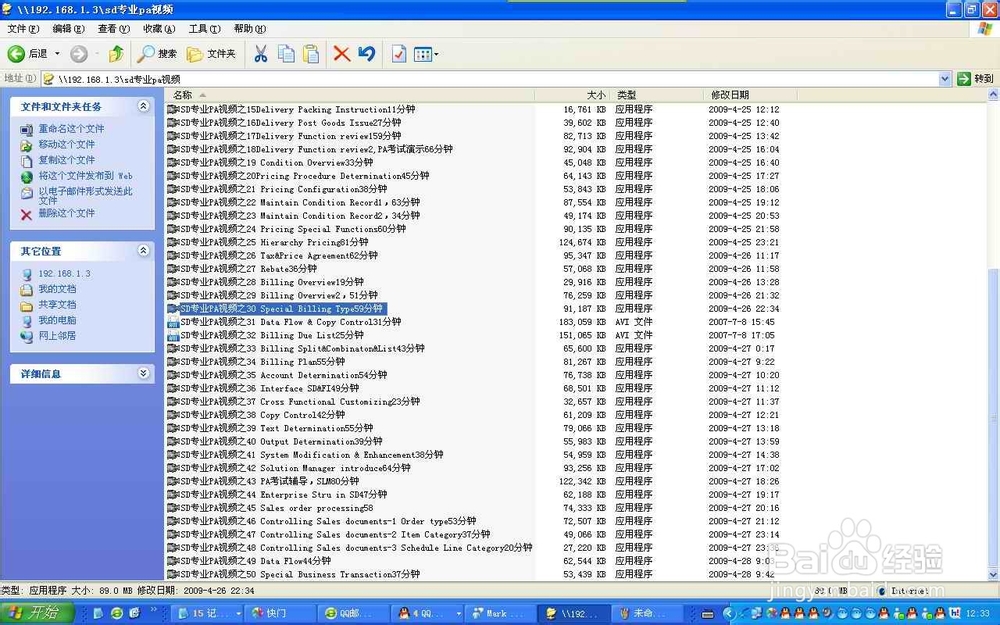Select file 34 Billing Plan55分钟
Image resolution: width=1000 pixels, height=625 pixels.
point(256,362)
